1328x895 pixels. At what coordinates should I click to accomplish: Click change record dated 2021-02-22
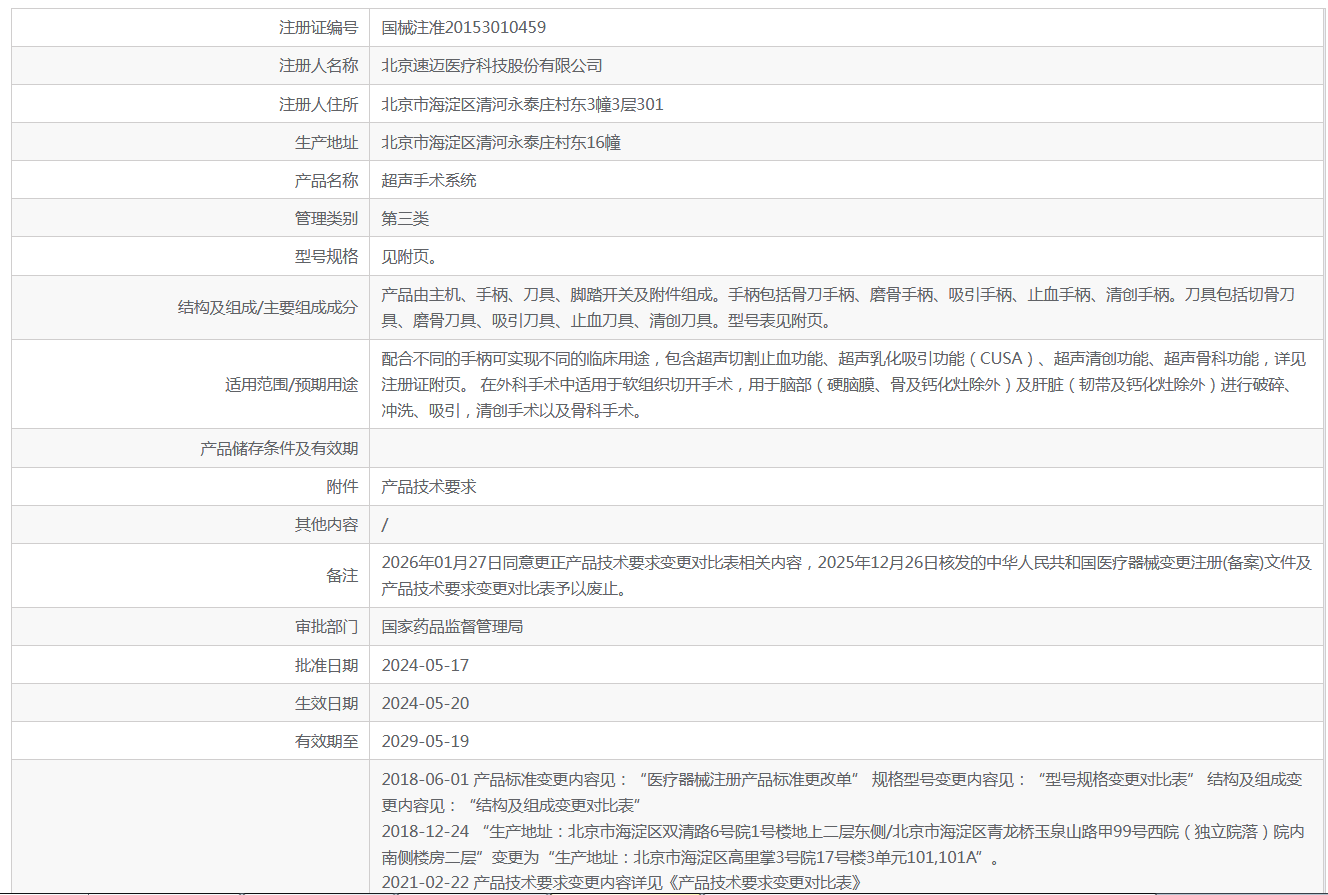622,882
